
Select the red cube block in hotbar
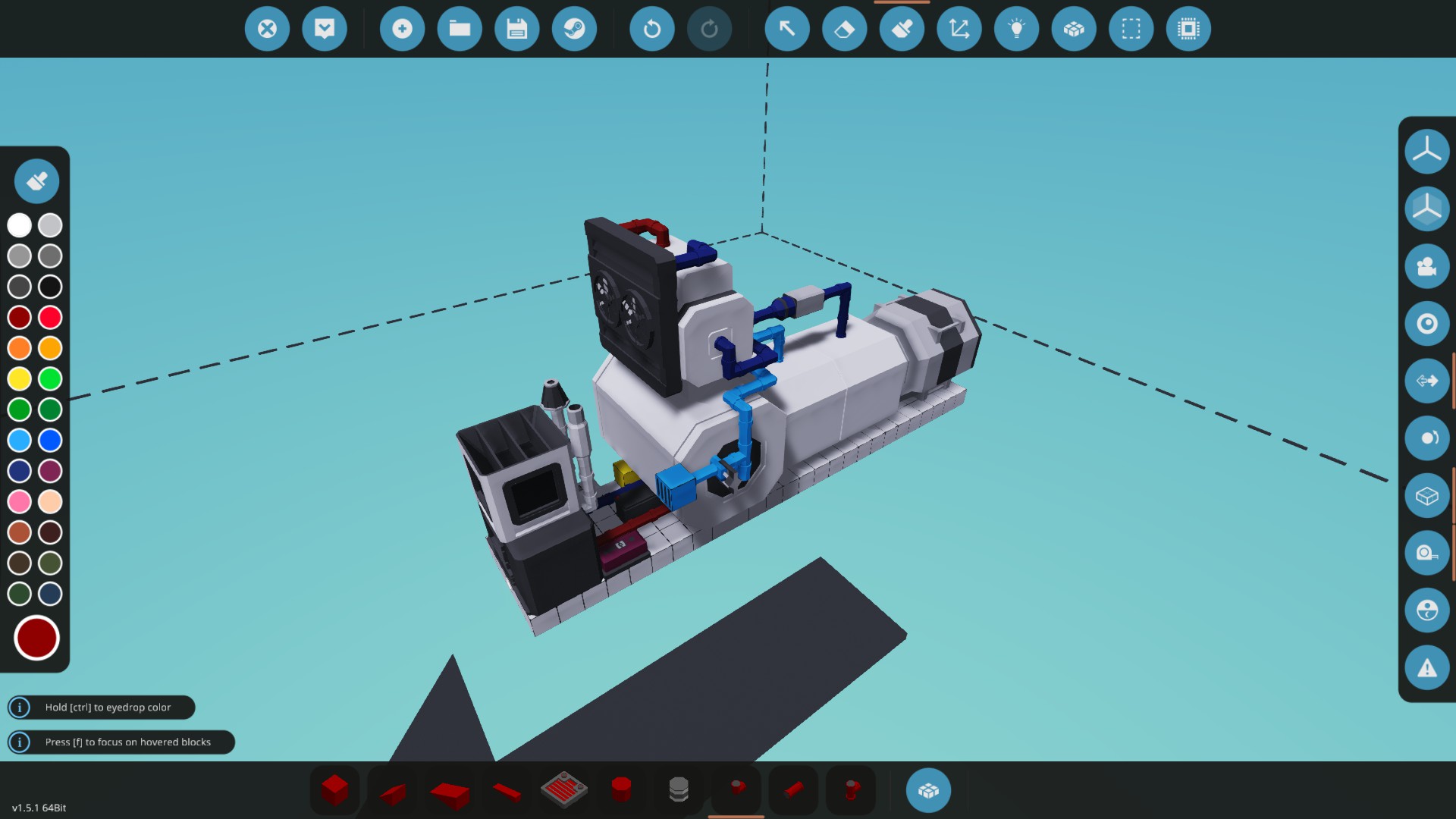pyautogui.click(x=334, y=790)
